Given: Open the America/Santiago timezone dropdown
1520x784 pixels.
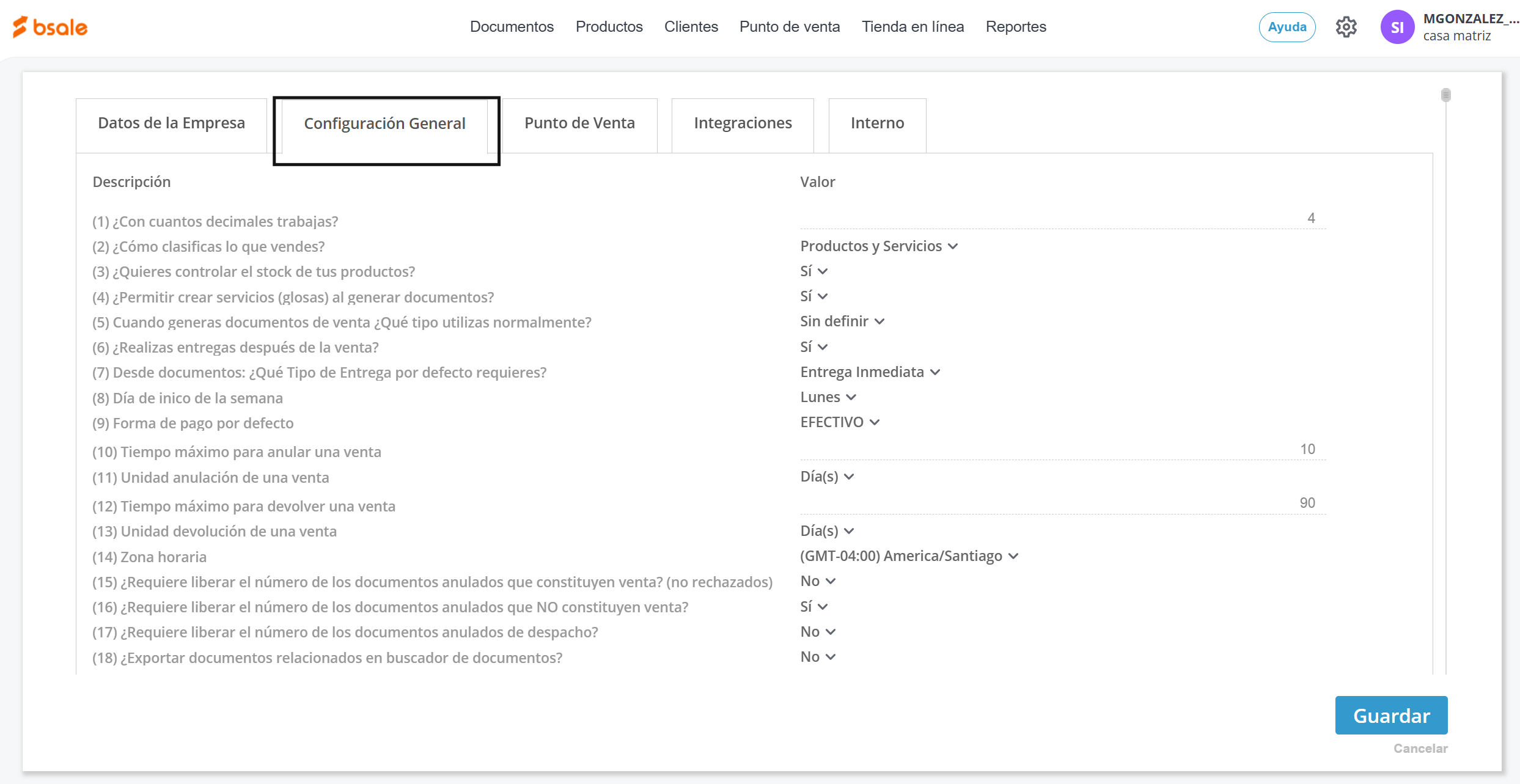Looking at the screenshot, I should [x=908, y=556].
